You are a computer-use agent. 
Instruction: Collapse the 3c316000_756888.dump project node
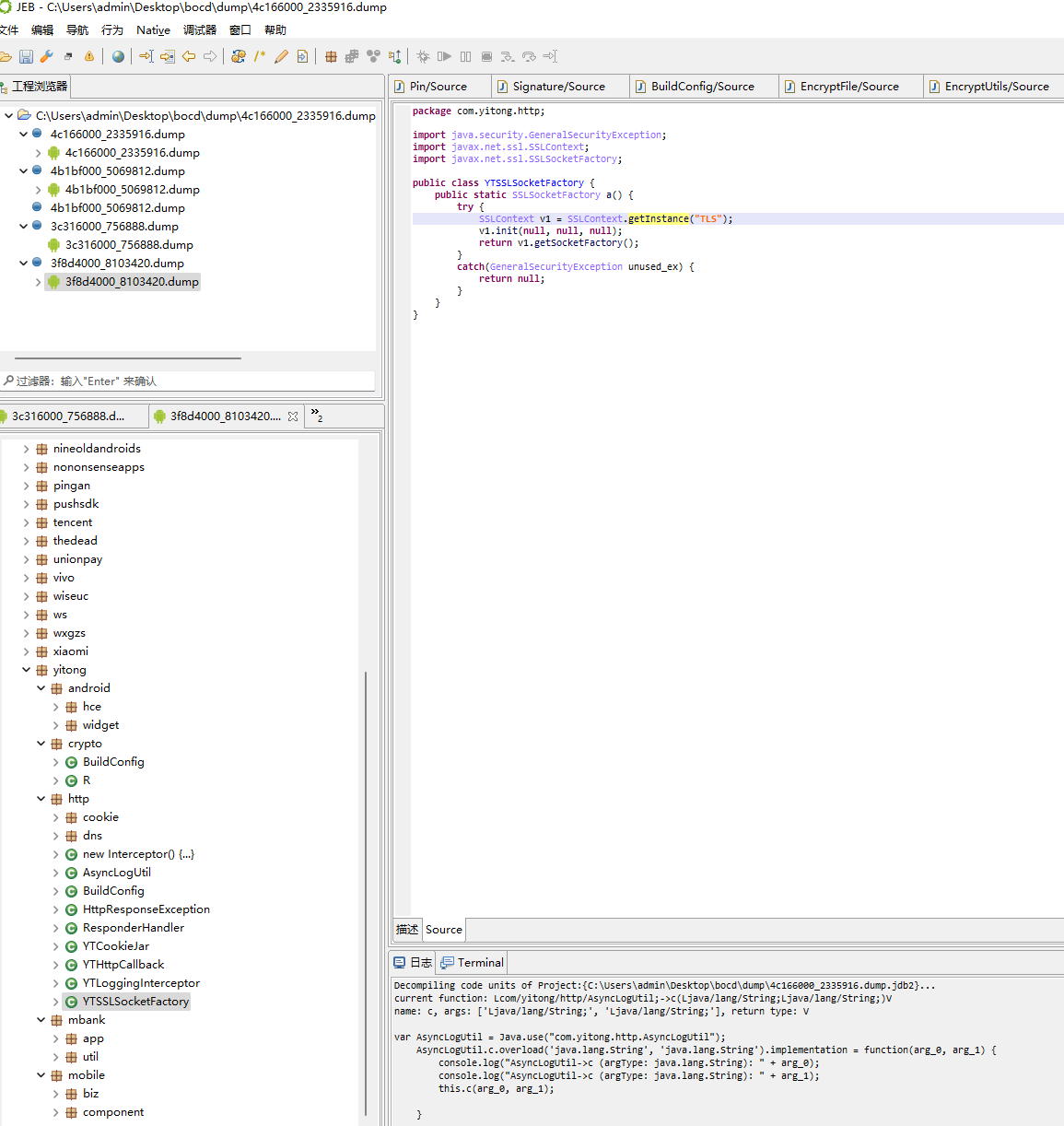24,227
